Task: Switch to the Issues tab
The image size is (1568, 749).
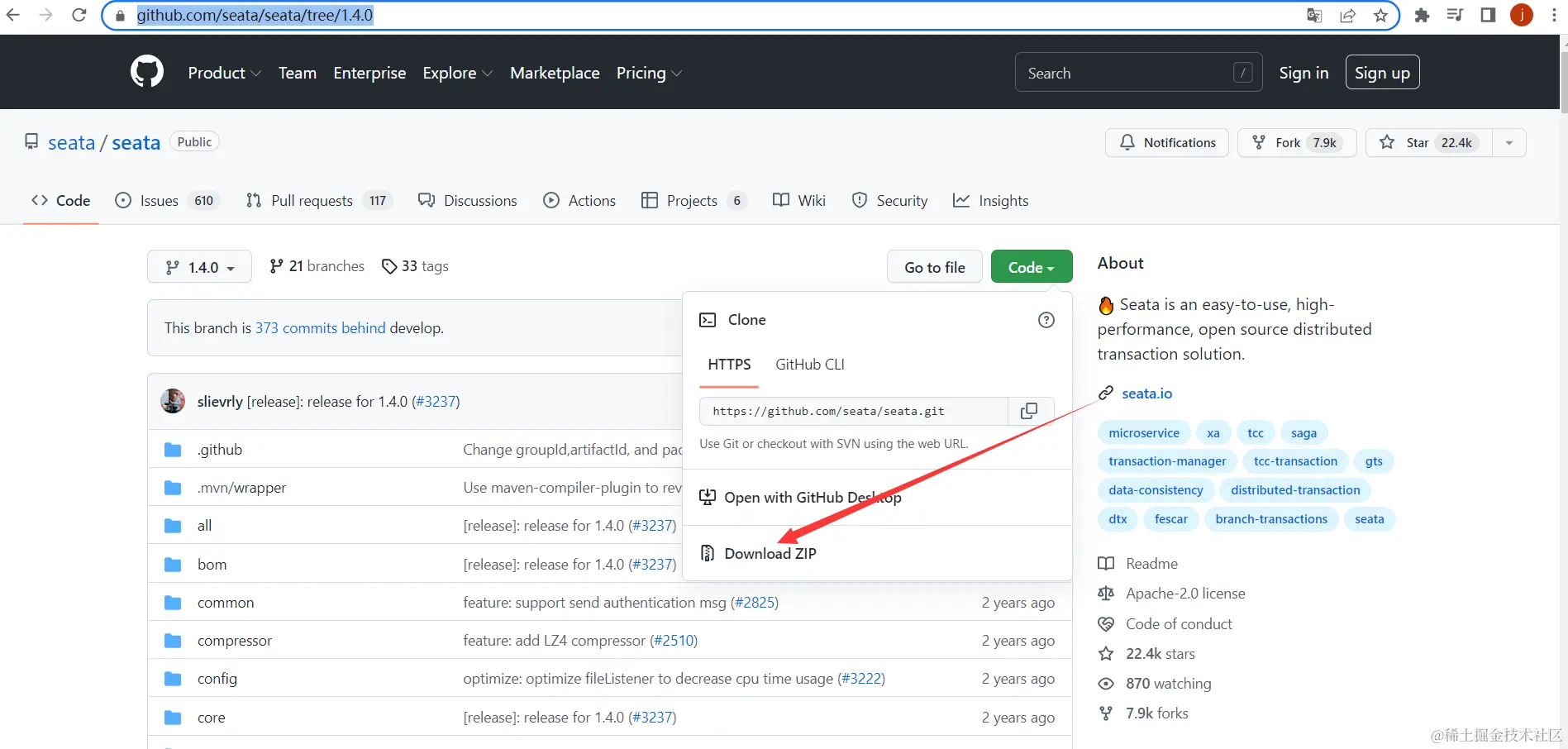Action: [x=167, y=200]
